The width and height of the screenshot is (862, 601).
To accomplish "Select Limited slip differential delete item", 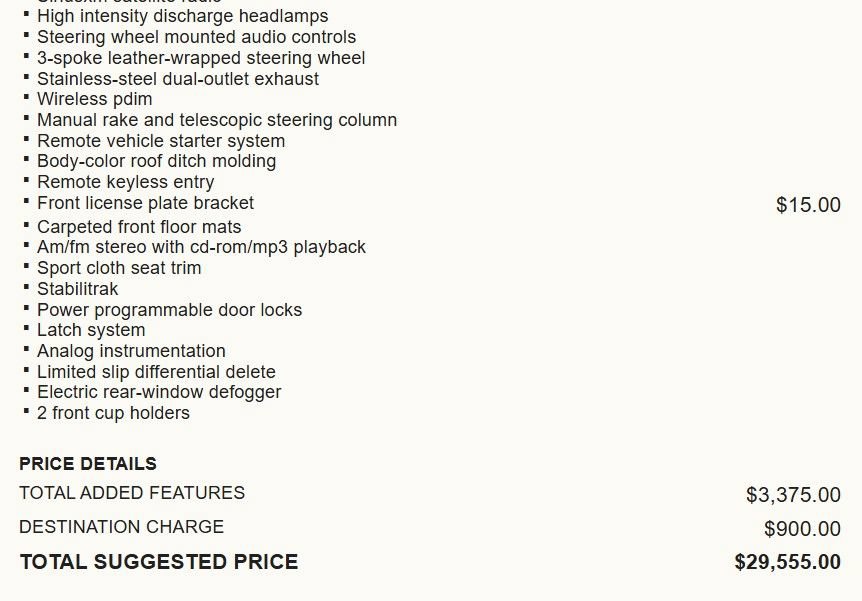I will tap(156, 372).
